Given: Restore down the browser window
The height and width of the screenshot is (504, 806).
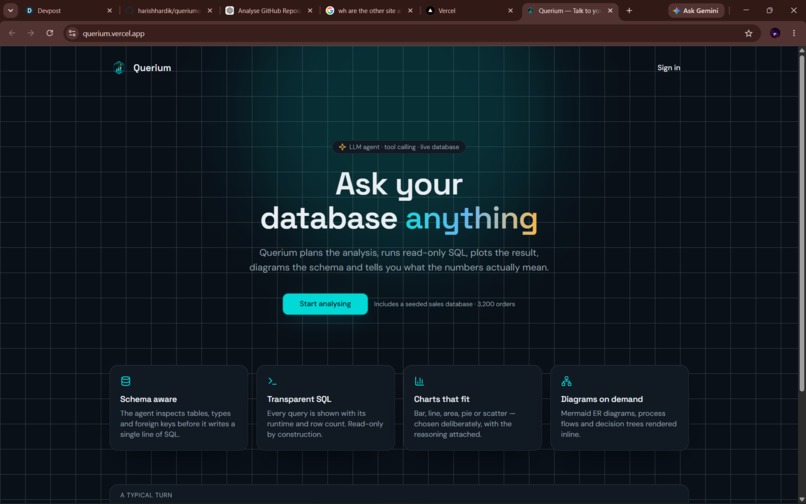Looking at the screenshot, I should click(x=770, y=10).
